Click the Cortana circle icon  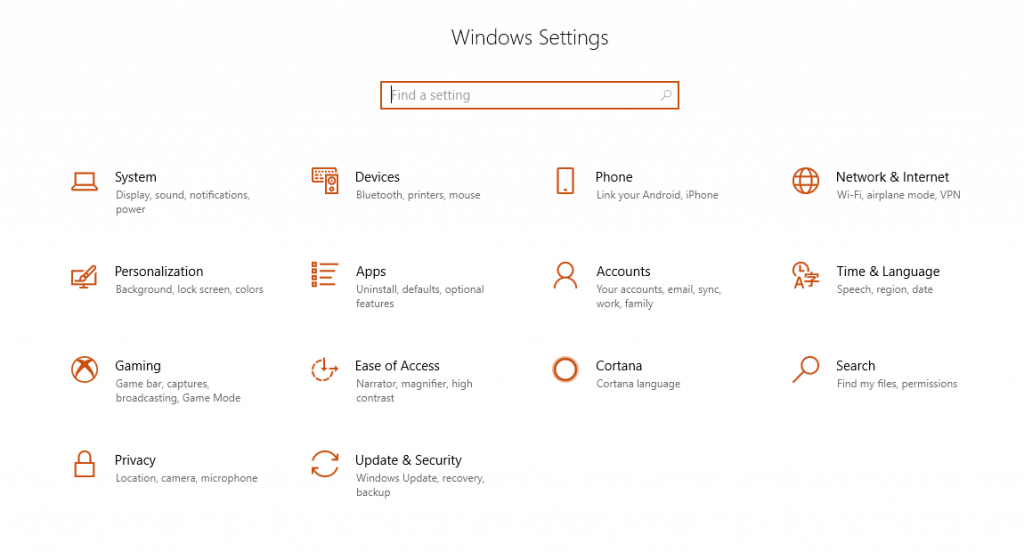(565, 370)
